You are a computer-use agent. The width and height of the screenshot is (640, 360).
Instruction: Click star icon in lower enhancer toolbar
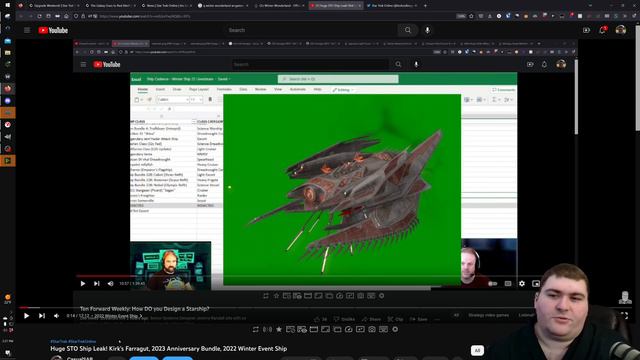(279, 329)
